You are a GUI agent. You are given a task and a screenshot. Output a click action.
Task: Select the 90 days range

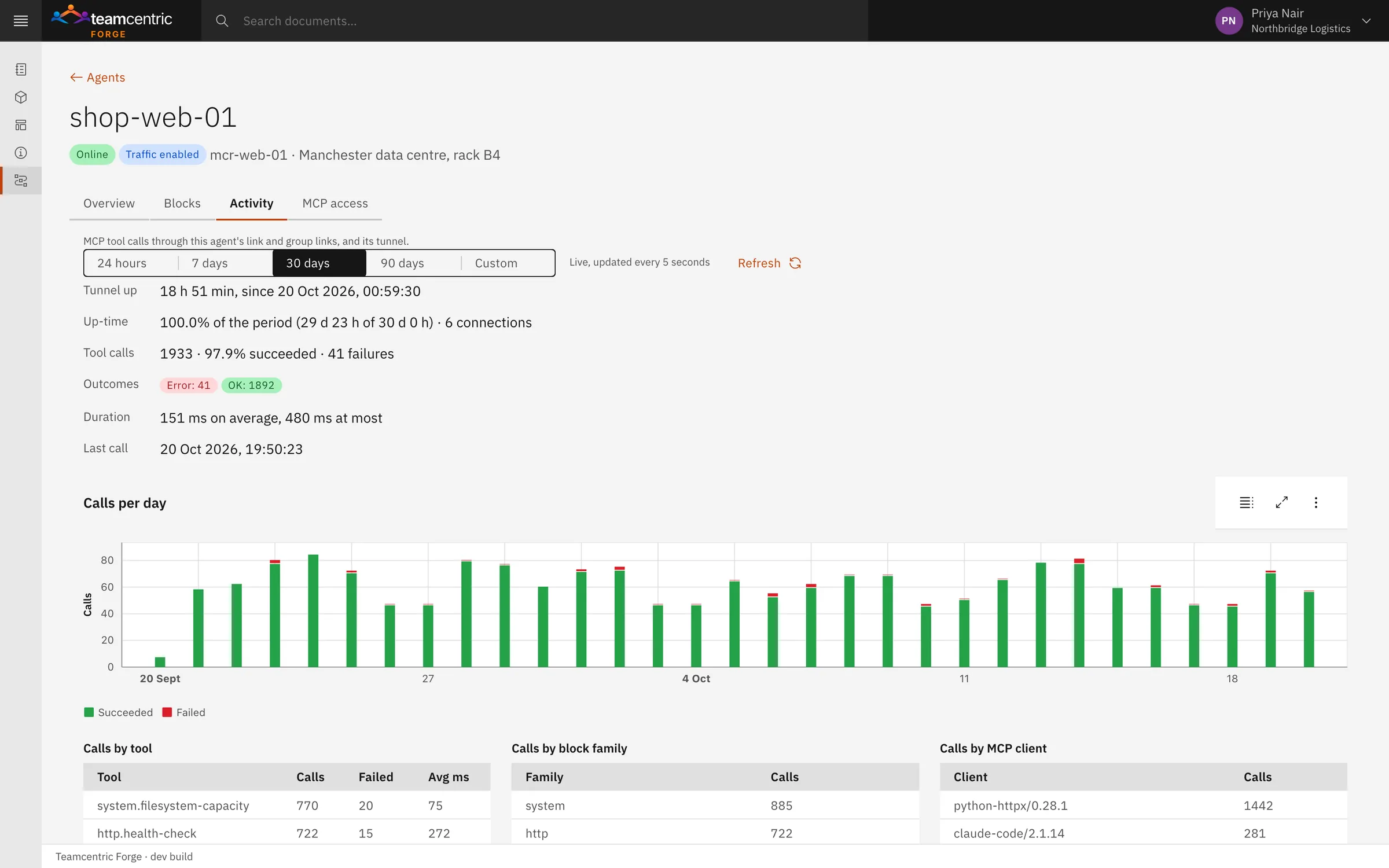pos(414,263)
